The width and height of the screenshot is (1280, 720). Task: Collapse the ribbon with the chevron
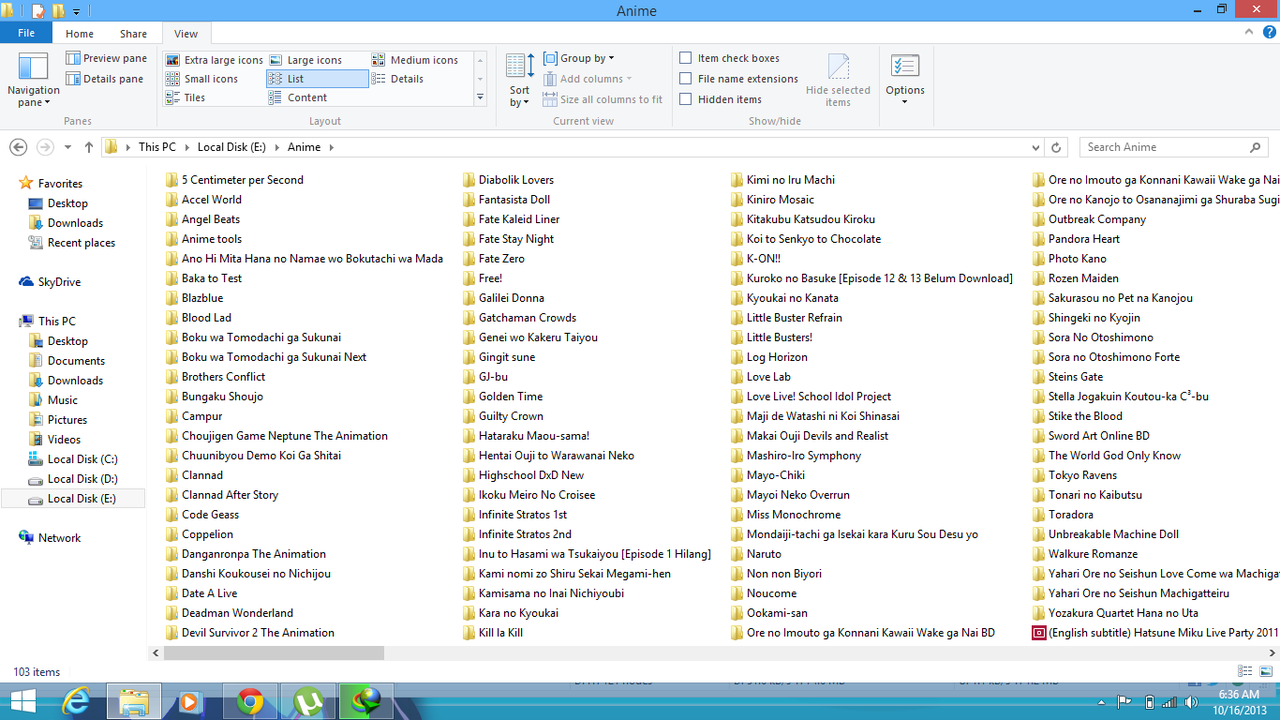pos(1251,34)
